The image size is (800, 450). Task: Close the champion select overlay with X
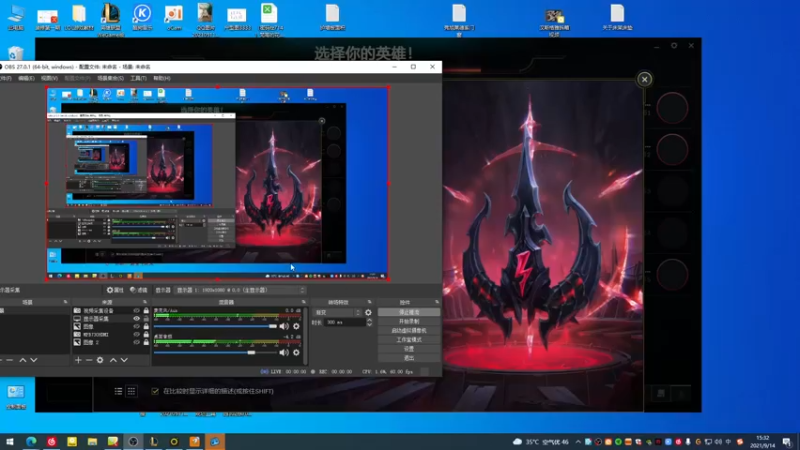[645, 79]
